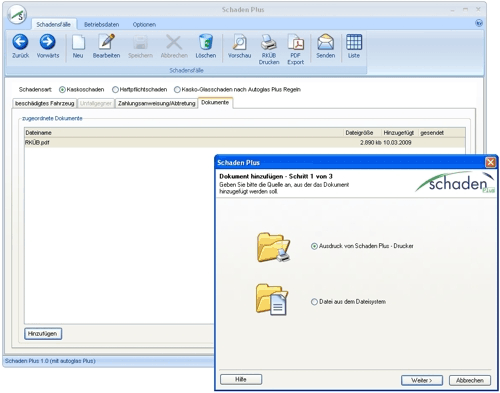Screen dimensions: 500x393
Task: Click the Vorwärts forward arrow icon
Action: [48, 42]
